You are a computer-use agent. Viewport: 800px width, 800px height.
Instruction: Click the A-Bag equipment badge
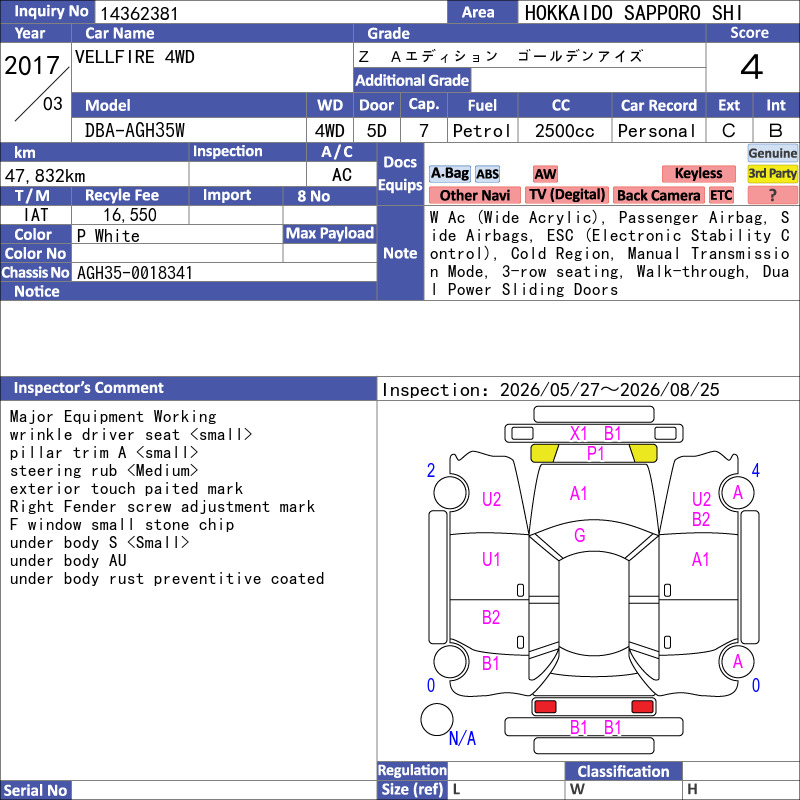pyautogui.click(x=449, y=174)
